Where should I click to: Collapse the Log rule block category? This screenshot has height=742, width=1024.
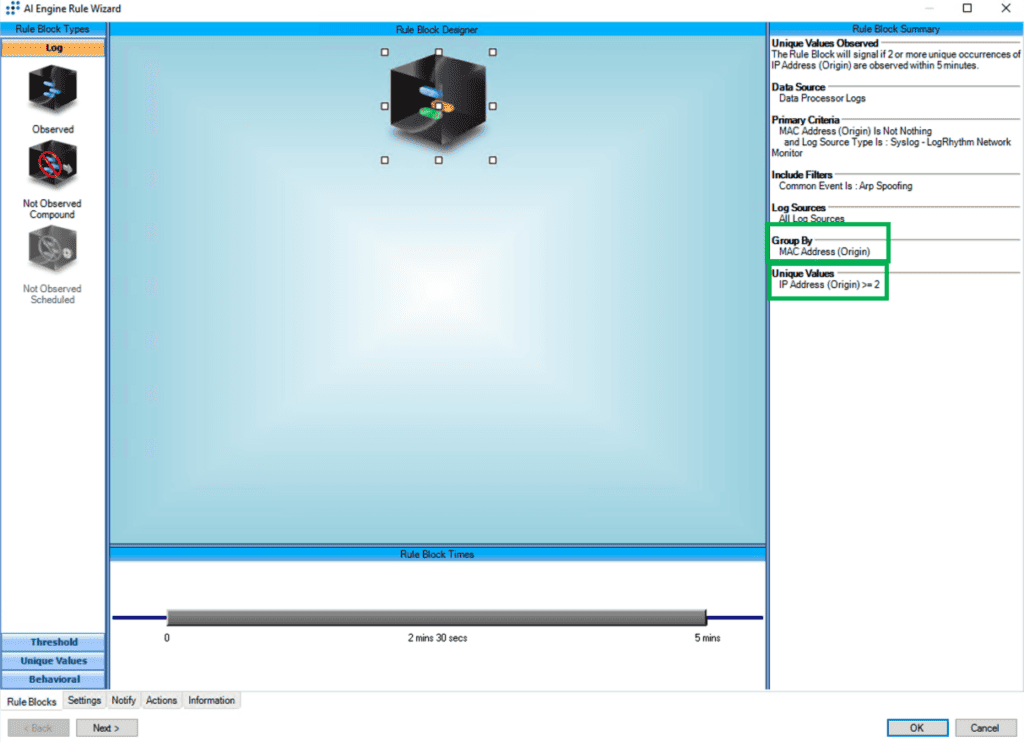pyautogui.click(x=53, y=47)
